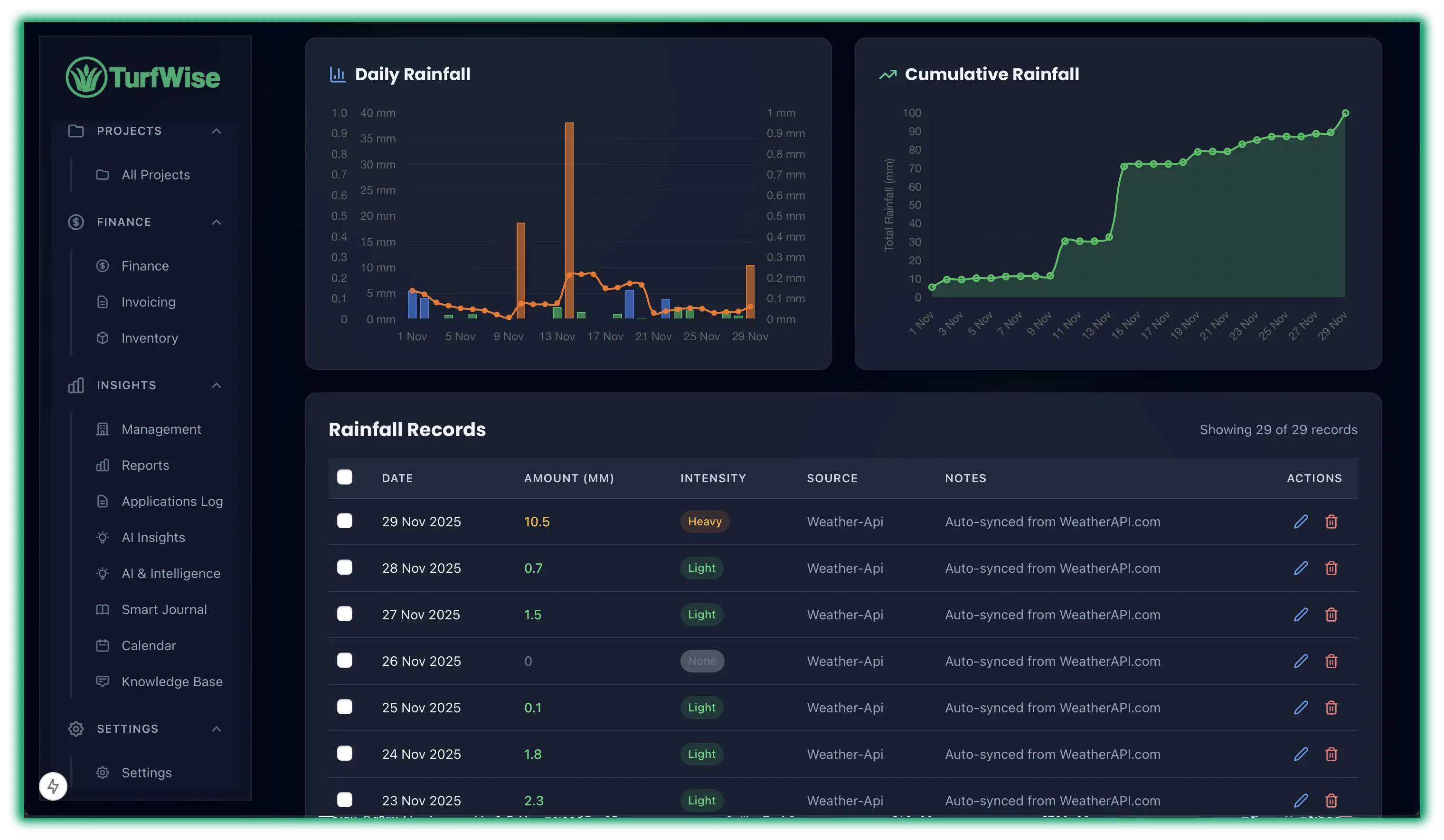Delete the 28 Nov 2025 rainfall record
Screen dimensions: 1444x840
point(1331,568)
